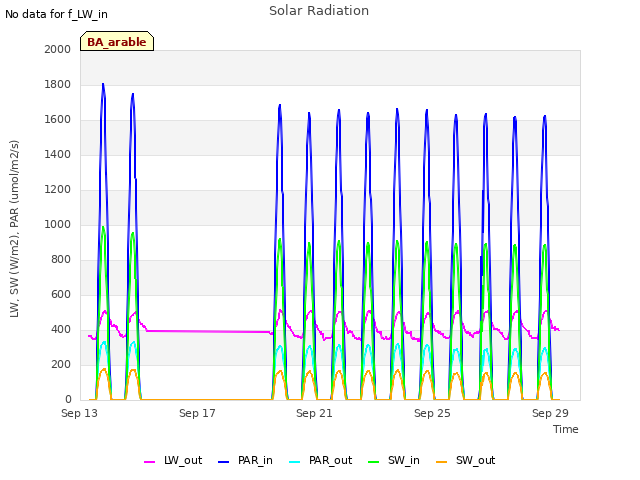The height and width of the screenshot is (480, 640).
Task: Click the flat LW_out segment near Sep 17
Action: click(x=208, y=331)
